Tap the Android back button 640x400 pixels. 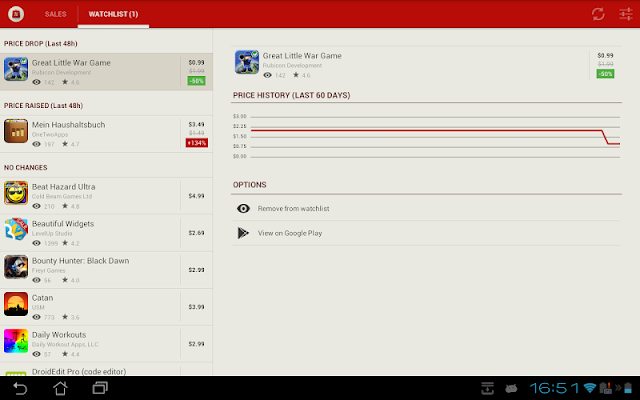[20, 388]
